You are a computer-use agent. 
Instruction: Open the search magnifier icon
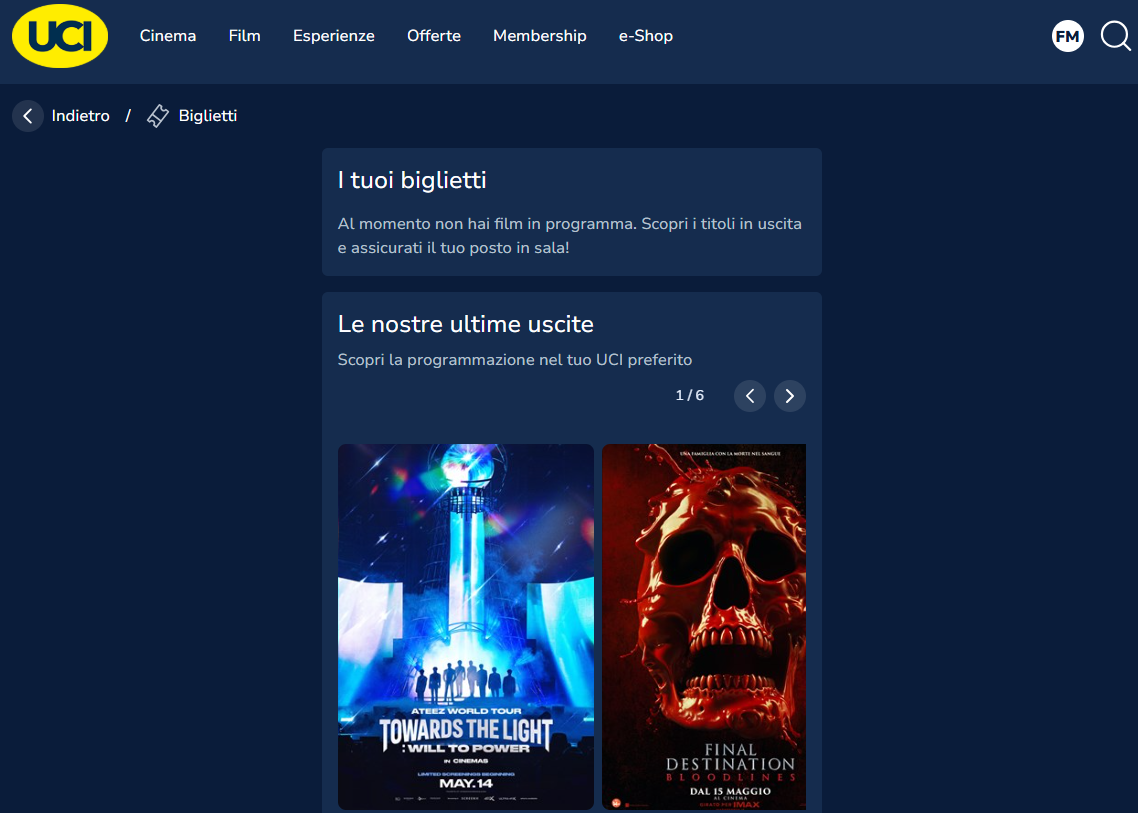tap(1116, 36)
